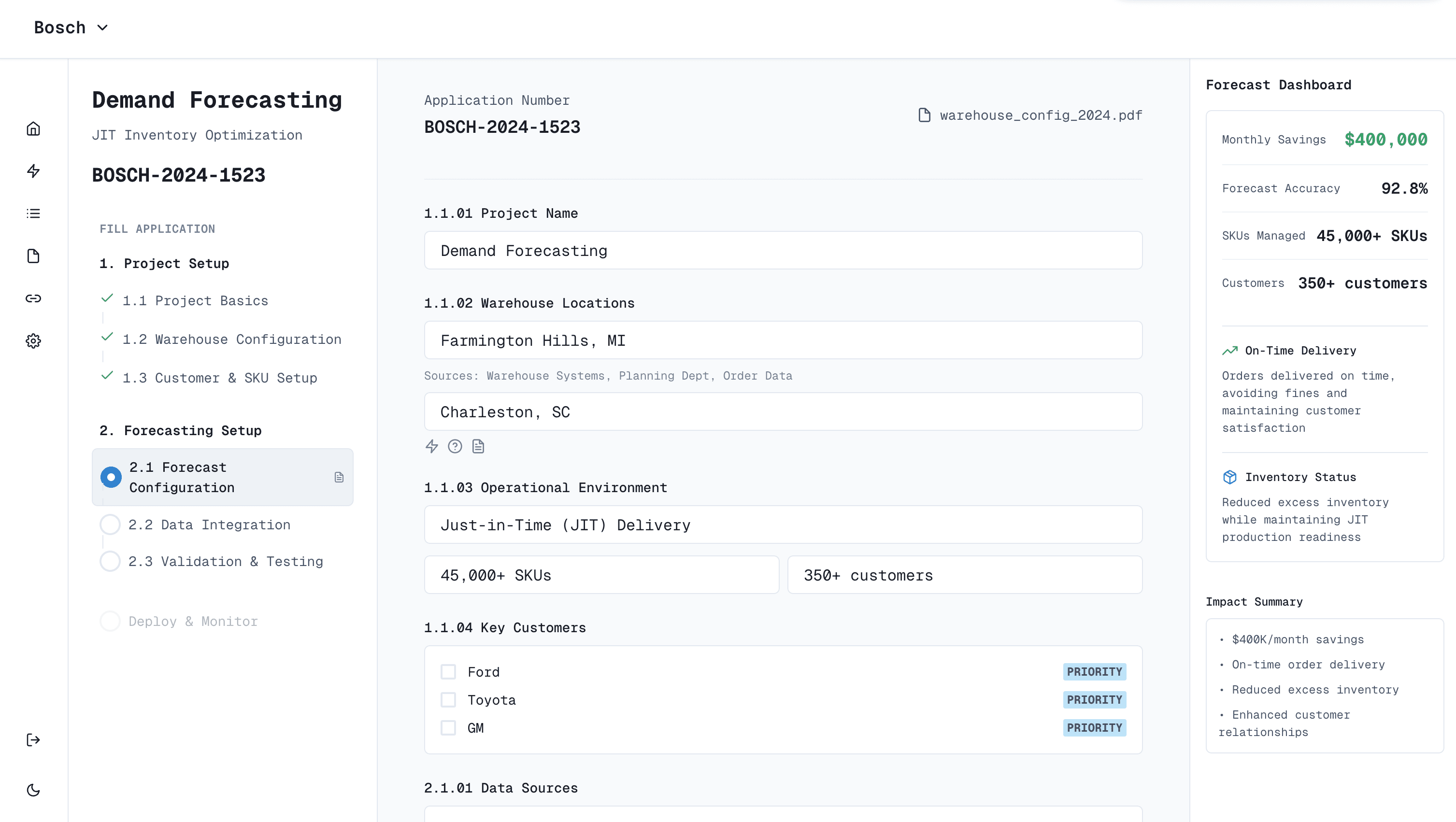This screenshot has width=1456, height=822.
Task: Open the list view icon in the sidebar
Action: (x=33, y=213)
